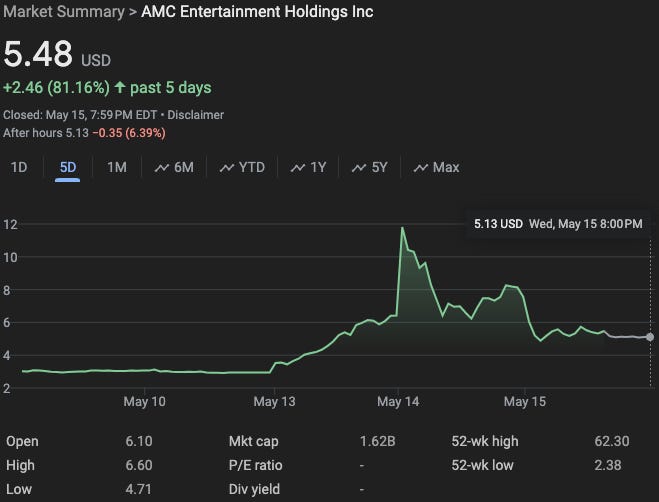Viewport: 659px width, 502px height.
Task: Click the Low value 4.71
Action: click(x=138, y=489)
